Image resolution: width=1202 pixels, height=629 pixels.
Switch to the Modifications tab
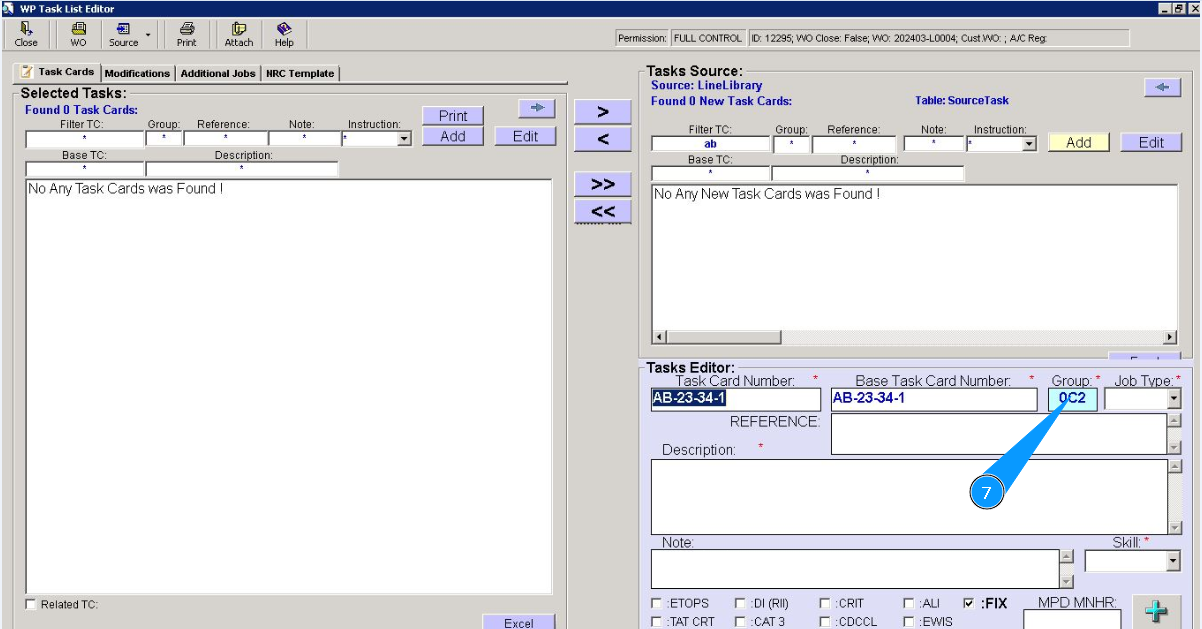pos(137,73)
